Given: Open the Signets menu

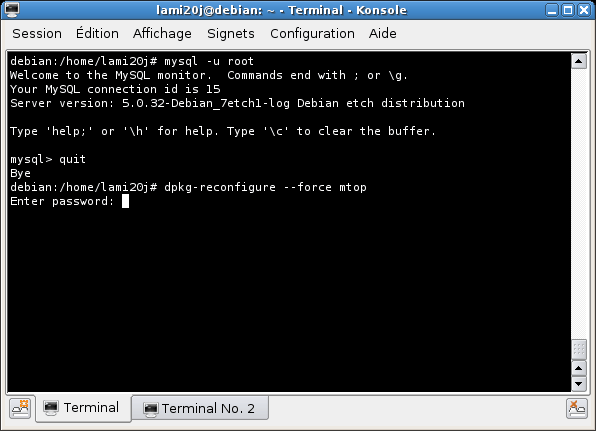Looking at the screenshot, I should (x=231, y=33).
